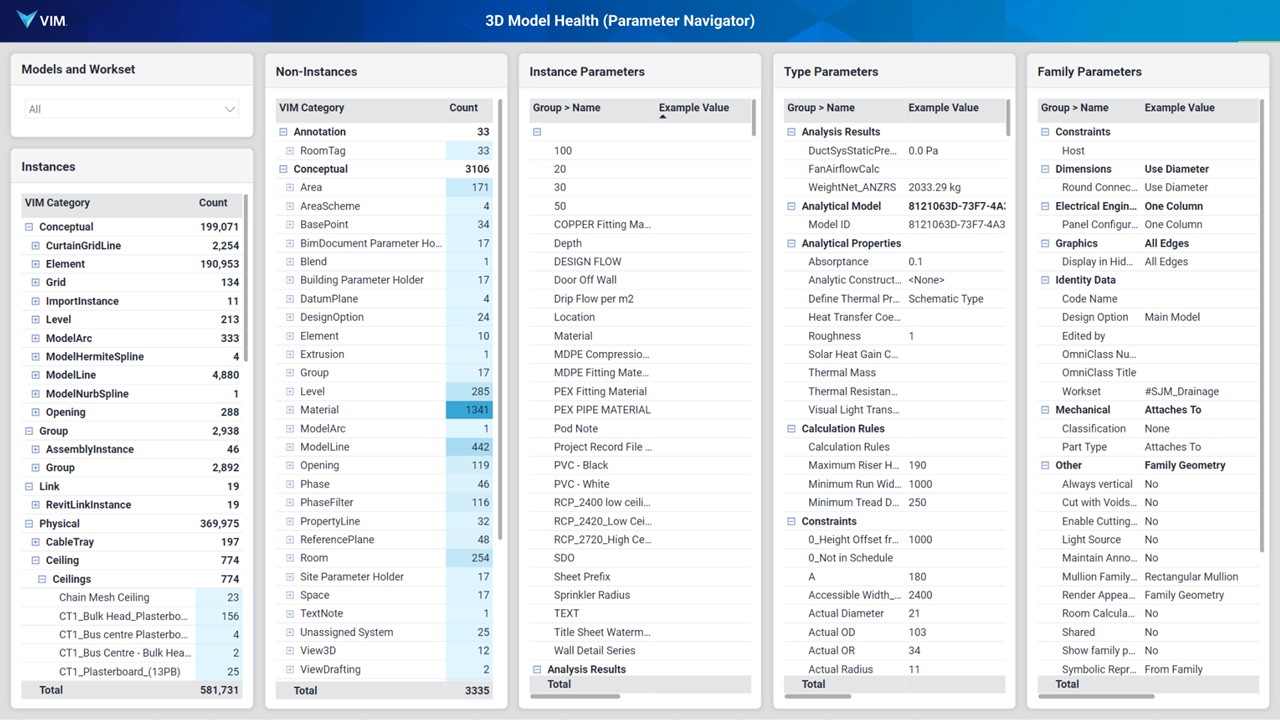Sort by Example Value in Instance Parameters
This screenshot has width=1280, height=720.
click(x=693, y=108)
